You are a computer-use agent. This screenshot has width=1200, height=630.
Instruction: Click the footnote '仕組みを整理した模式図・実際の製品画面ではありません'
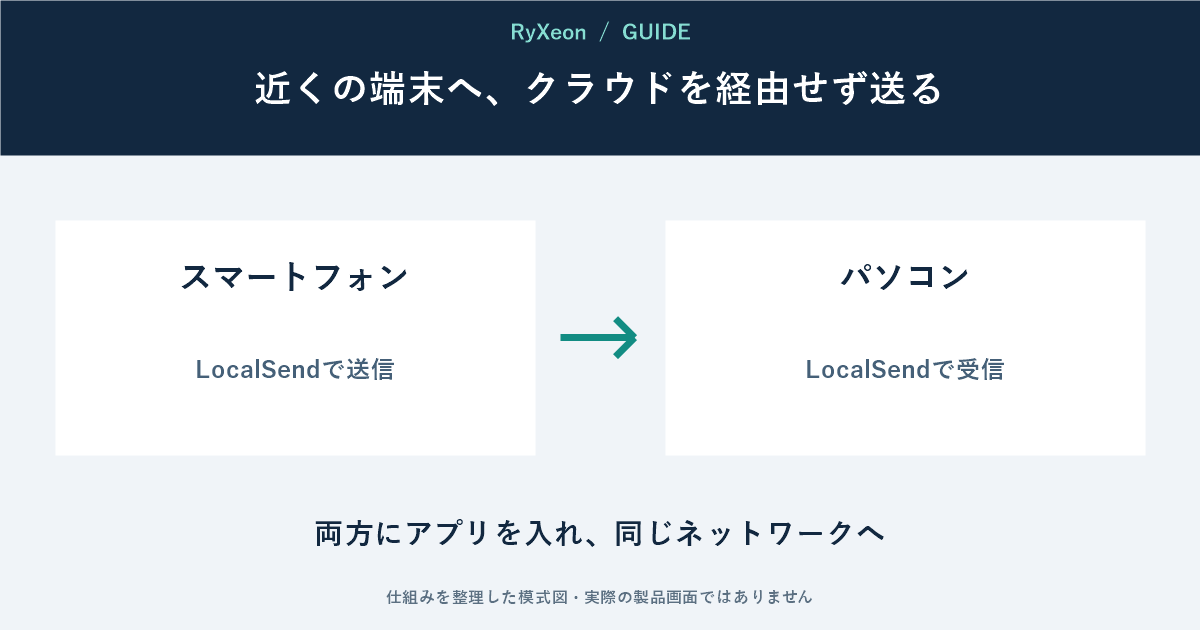tap(600, 597)
